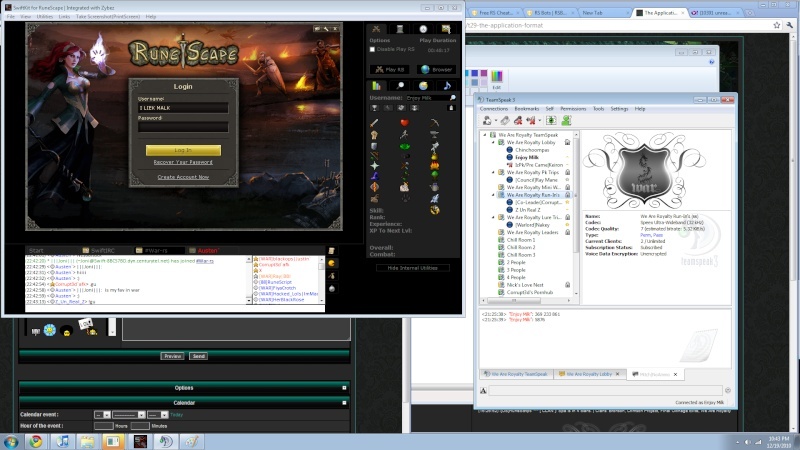Viewport: 800px width, 450px height.
Task: Open SwiftKit music note tab
Action: pyautogui.click(x=446, y=86)
